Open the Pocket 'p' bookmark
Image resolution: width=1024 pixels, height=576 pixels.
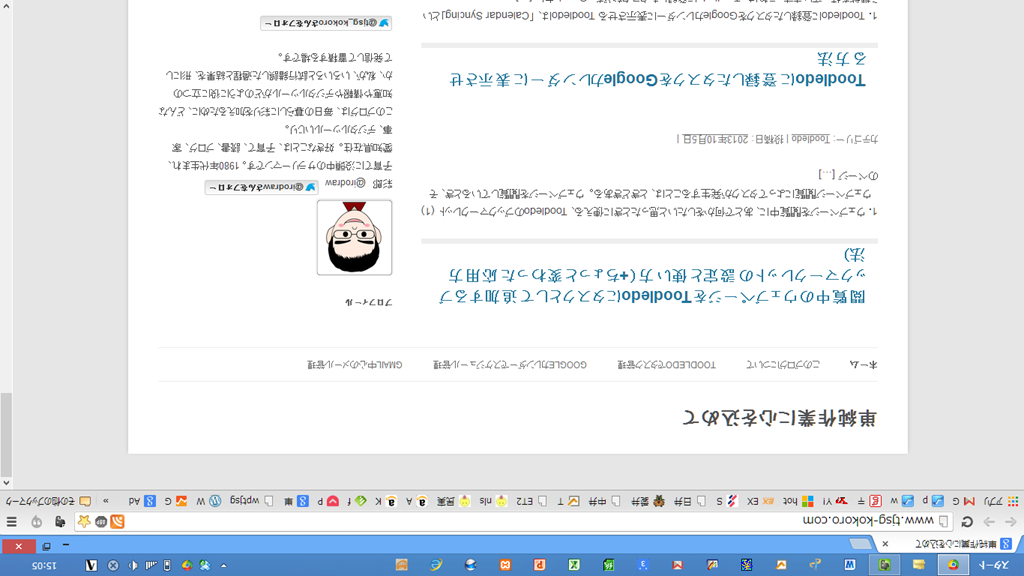pyautogui.click(x=328, y=502)
